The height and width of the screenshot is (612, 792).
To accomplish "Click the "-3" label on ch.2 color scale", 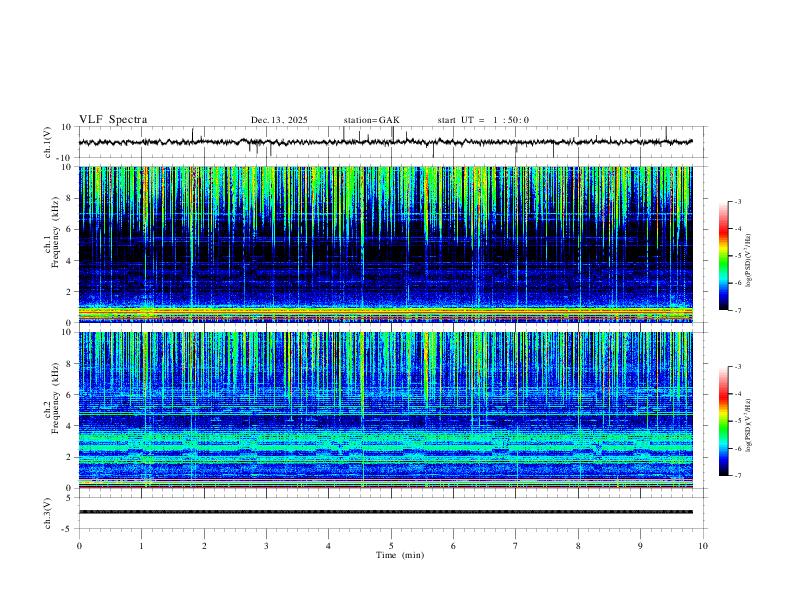I will click(738, 367).
